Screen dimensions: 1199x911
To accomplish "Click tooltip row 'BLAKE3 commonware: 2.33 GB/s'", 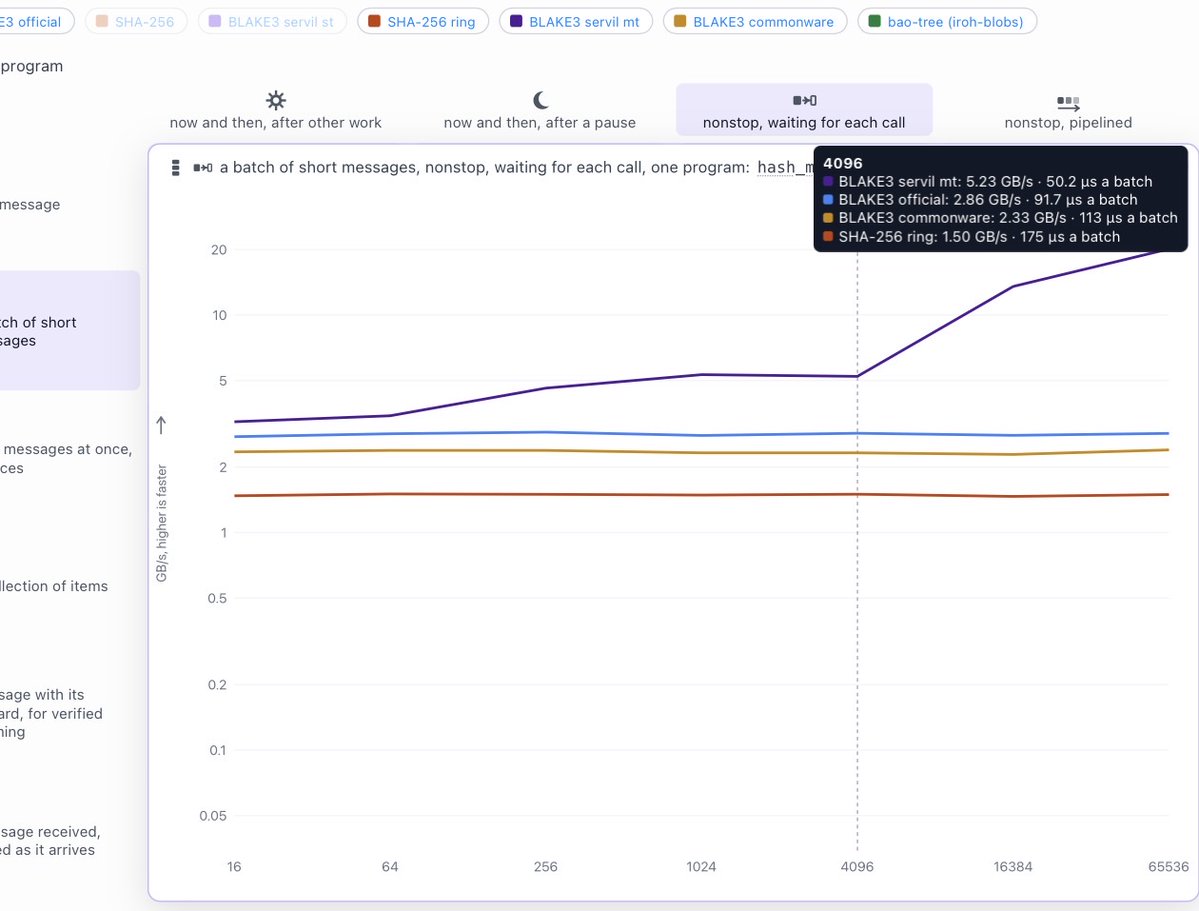I will tap(1000, 218).
